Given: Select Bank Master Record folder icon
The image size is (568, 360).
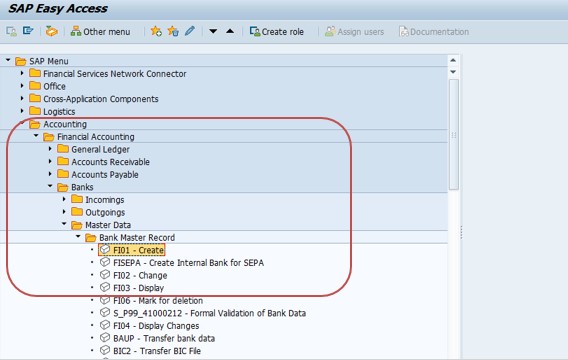Looking at the screenshot, I should pos(91,238).
